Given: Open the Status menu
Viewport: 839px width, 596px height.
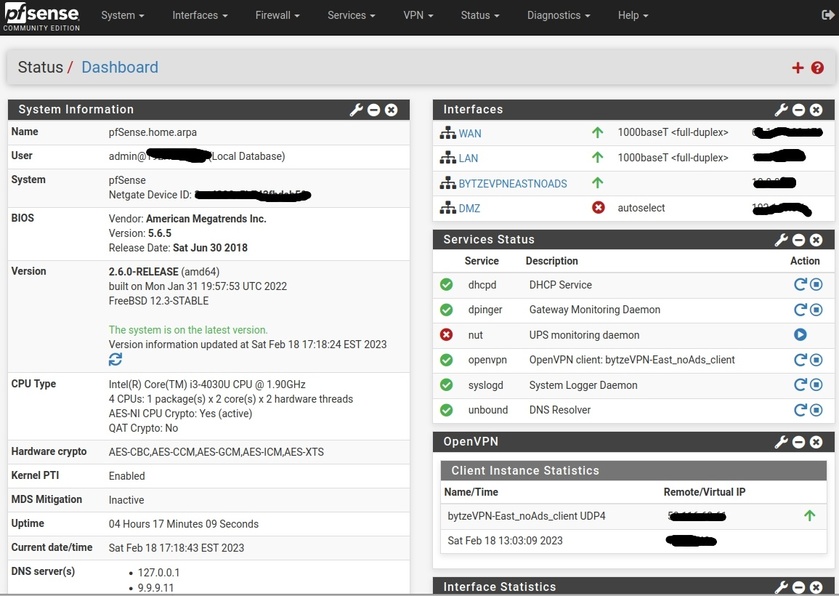Looking at the screenshot, I should coord(480,16).
